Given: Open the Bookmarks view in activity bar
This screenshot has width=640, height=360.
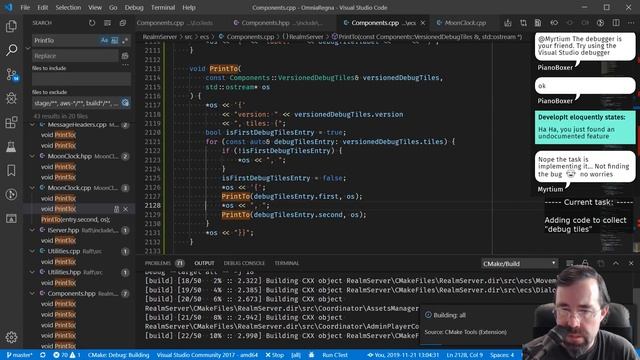Looking at the screenshot, I should [11, 170].
